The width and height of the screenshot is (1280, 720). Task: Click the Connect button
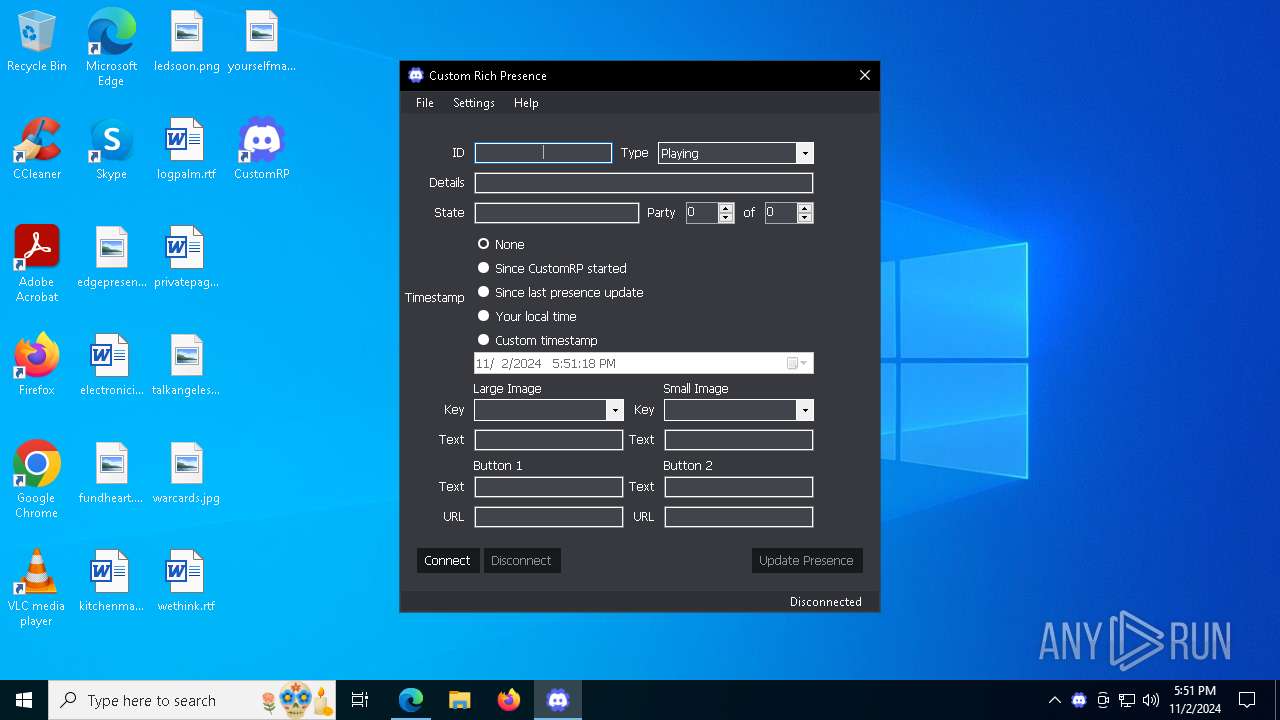click(447, 561)
